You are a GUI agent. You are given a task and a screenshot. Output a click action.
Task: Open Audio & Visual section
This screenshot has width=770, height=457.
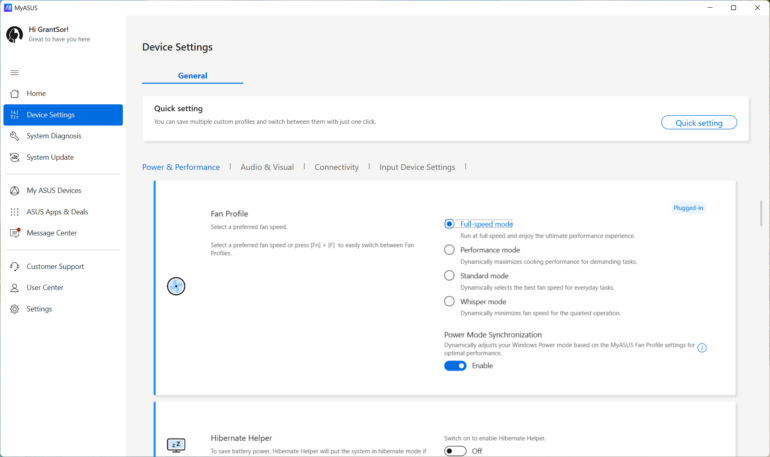(267, 167)
